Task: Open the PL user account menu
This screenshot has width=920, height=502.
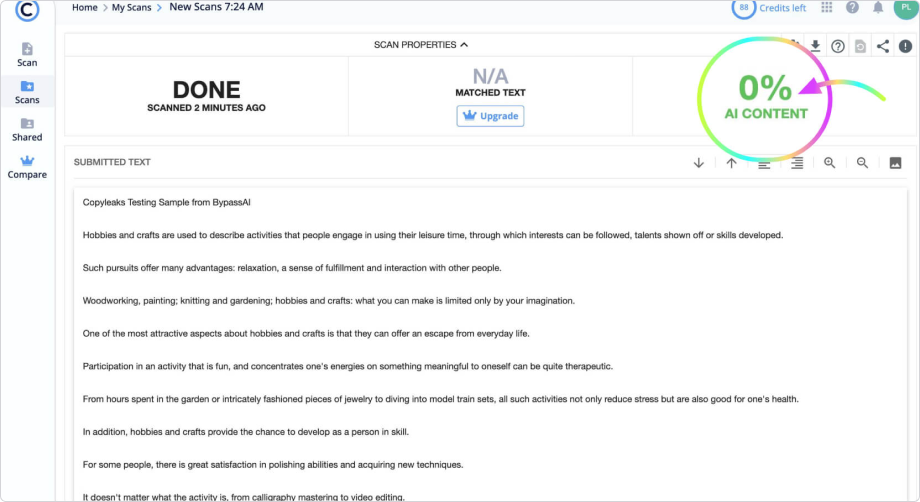Action: 905,8
